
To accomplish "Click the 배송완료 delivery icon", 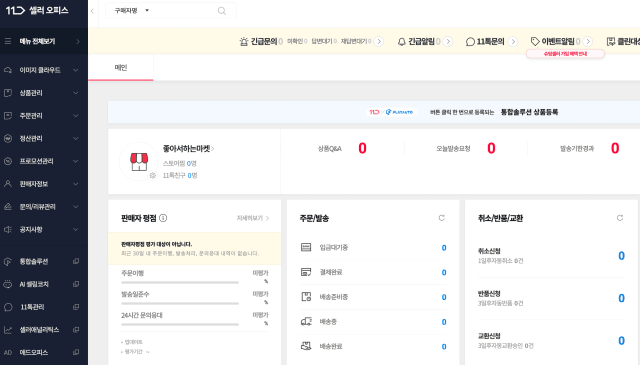I will coord(306,346).
